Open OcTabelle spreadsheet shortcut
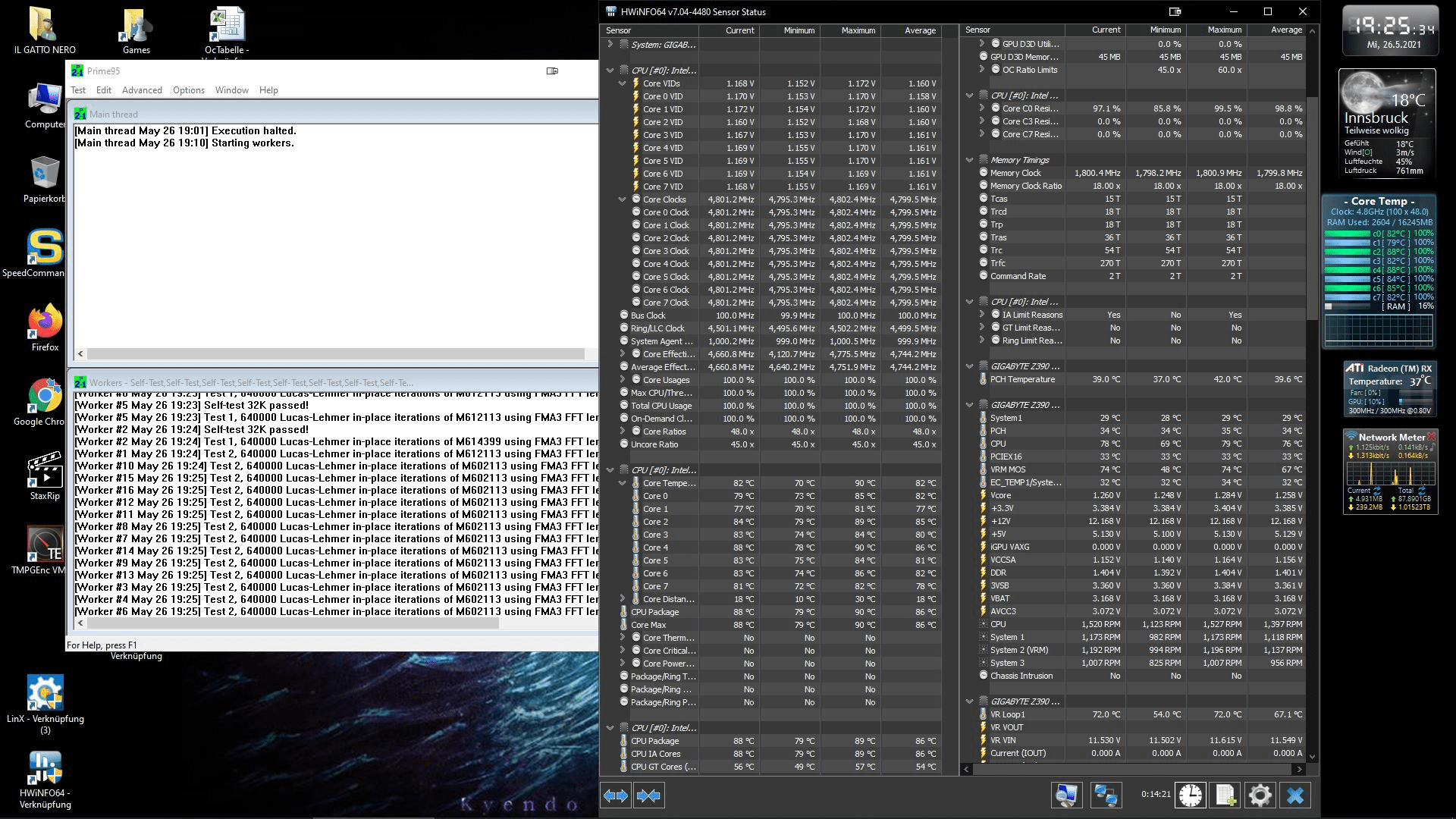Viewport: 1456px width, 819px height. (x=227, y=30)
